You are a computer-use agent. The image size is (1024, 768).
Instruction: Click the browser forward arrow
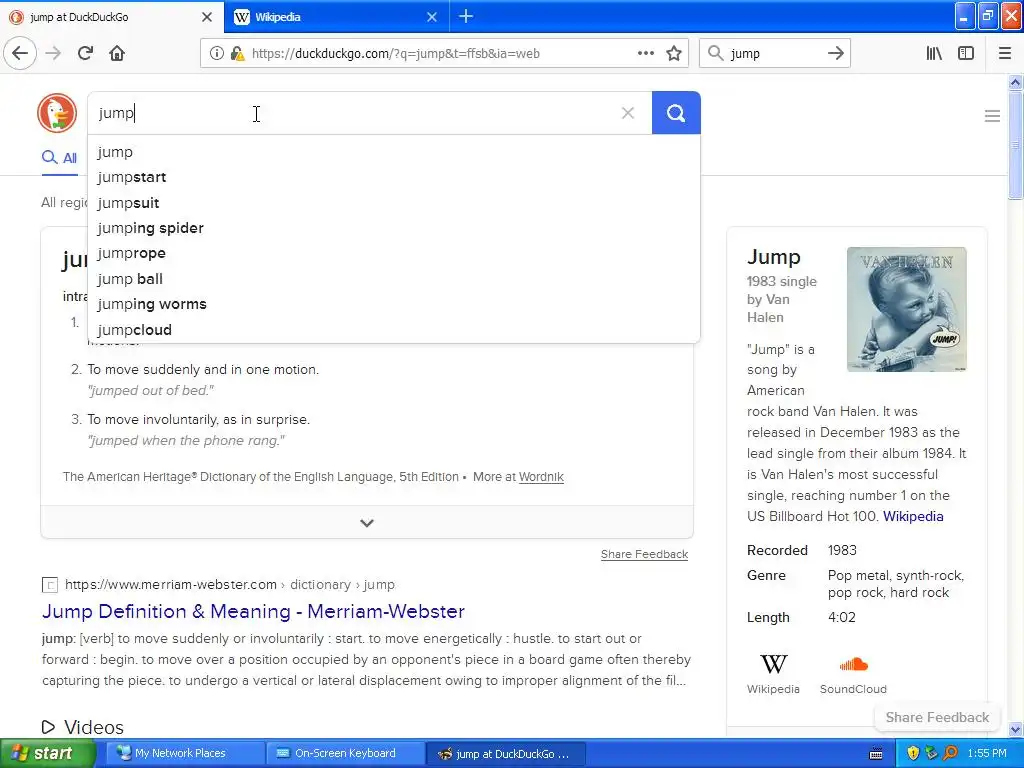(x=53, y=54)
